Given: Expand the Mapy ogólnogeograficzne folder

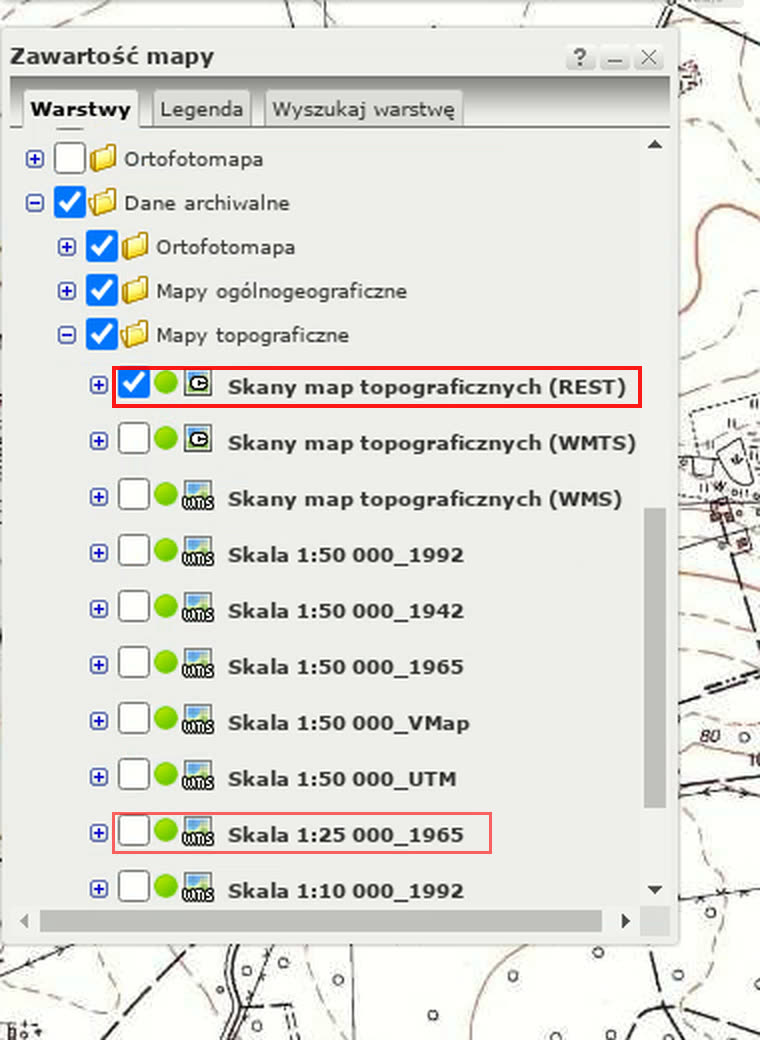Looking at the screenshot, I should [x=66, y=291].
